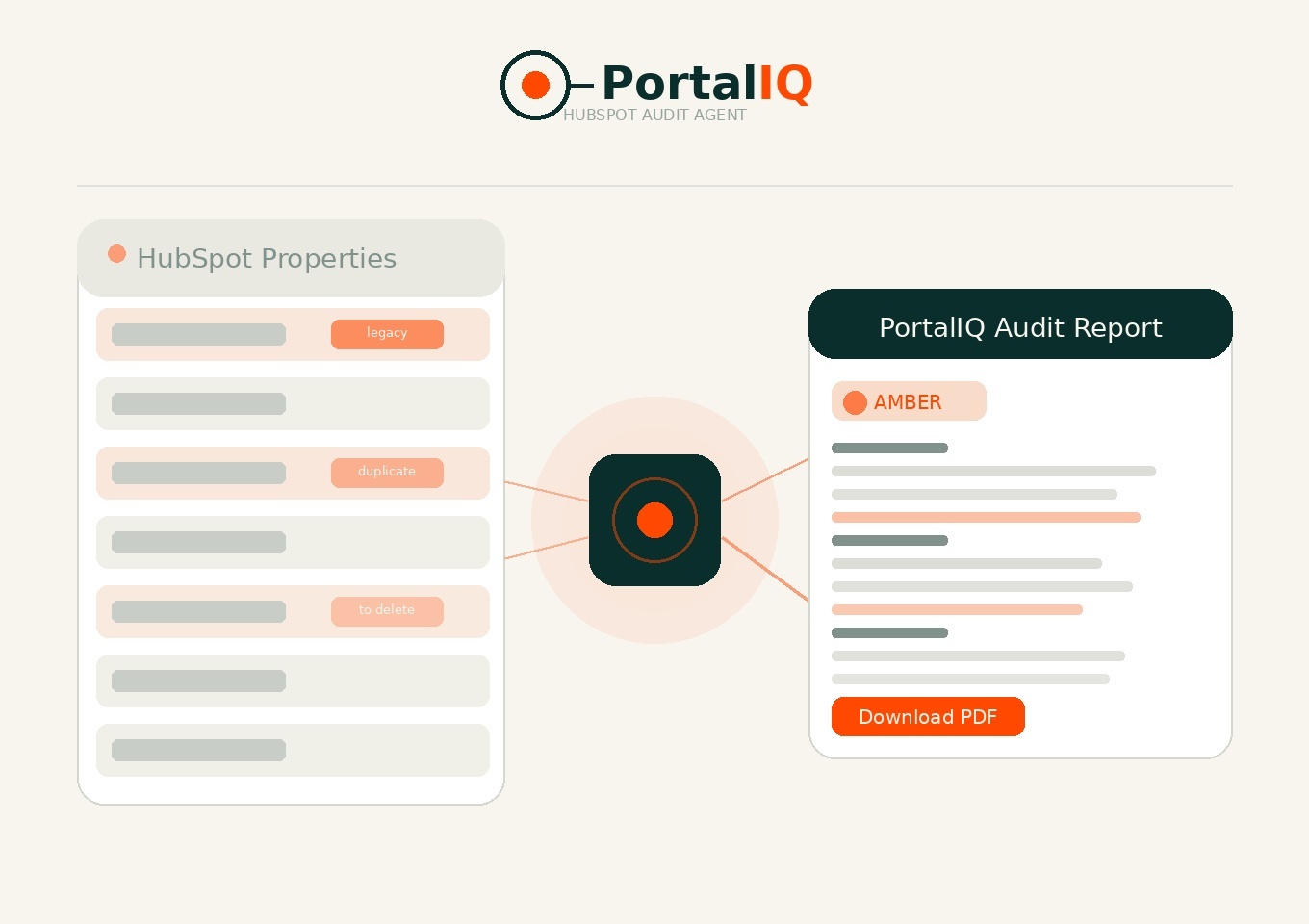Select the HubSpot Properties panel header
Image resolution: width=1309 pixels, height=924 pixels.
pos(291,258)
